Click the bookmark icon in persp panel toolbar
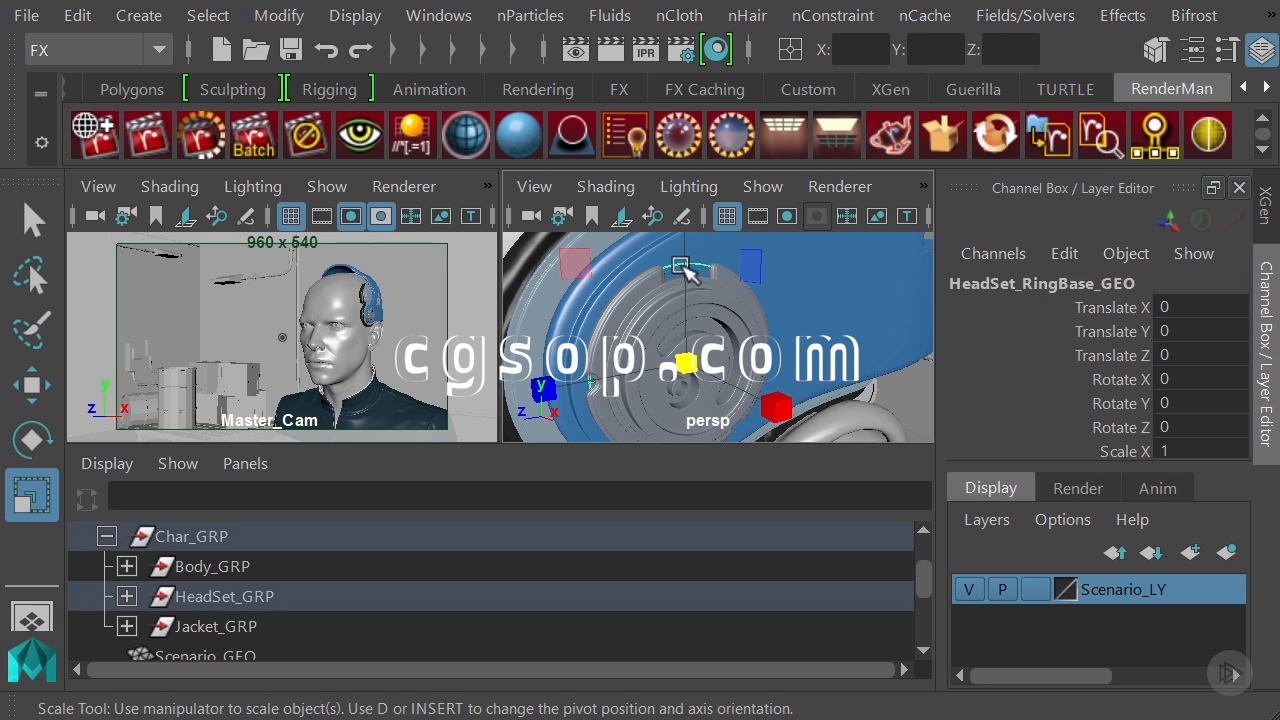 [x=592, y=216]
